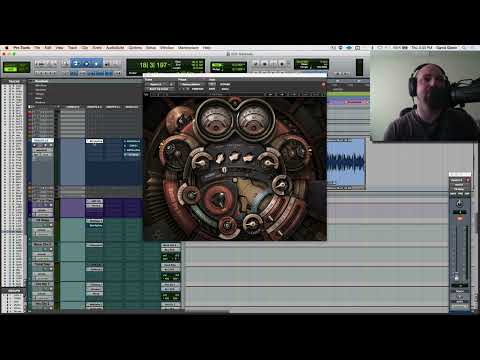Open the plugin window track selector
Viewport: 480px width, 360px height.
click(x=159, y=84)
